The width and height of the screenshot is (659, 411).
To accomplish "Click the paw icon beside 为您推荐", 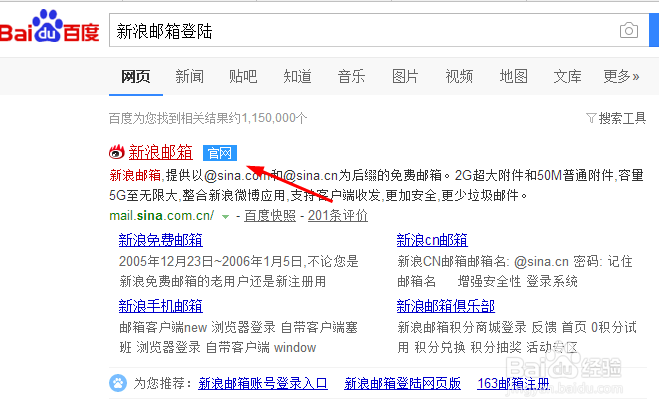I will point(118,383).
